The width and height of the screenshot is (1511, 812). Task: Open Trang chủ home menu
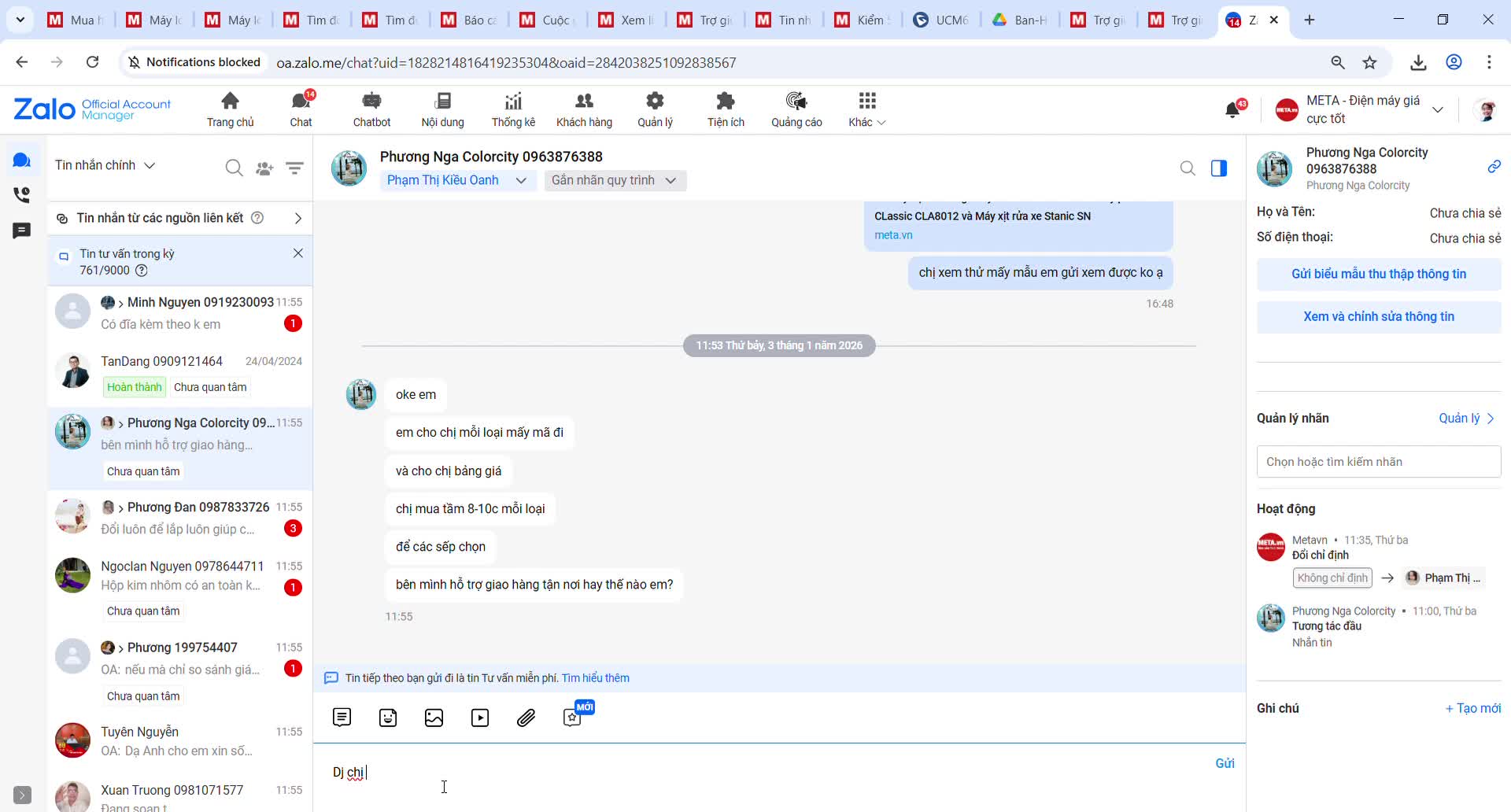tap(230, 109)
